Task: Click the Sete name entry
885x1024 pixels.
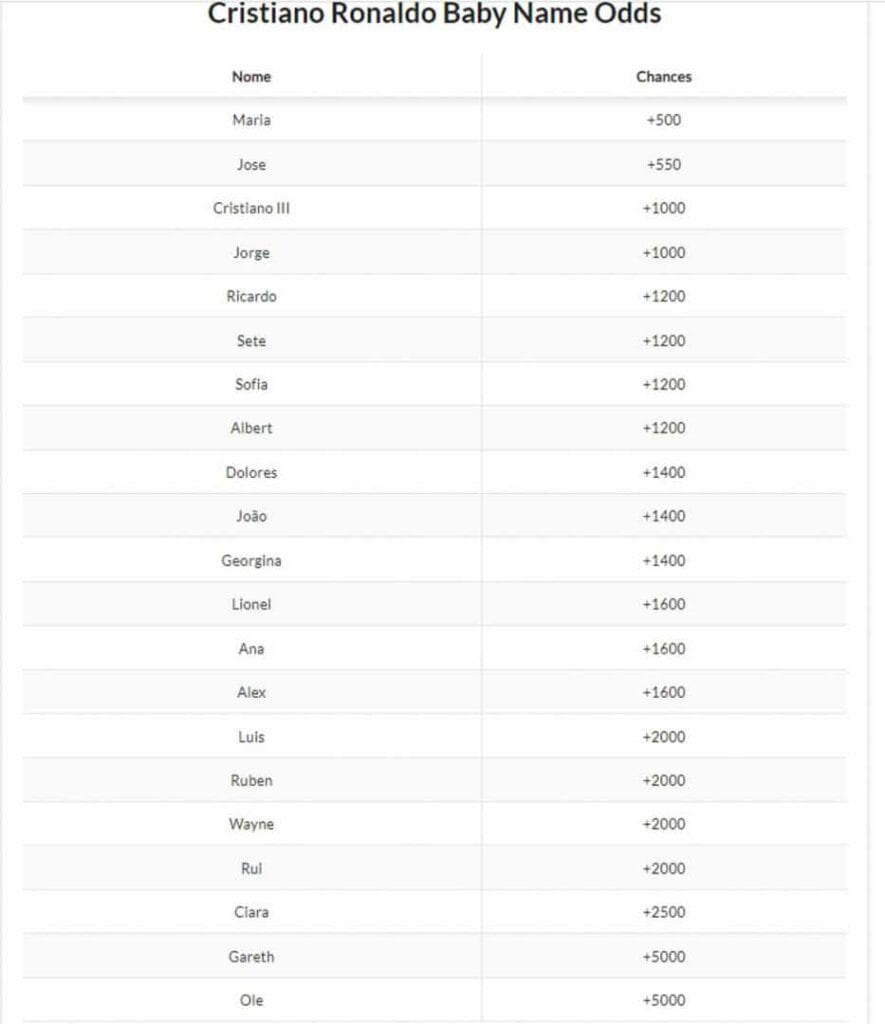Action: tap(251, 340)
